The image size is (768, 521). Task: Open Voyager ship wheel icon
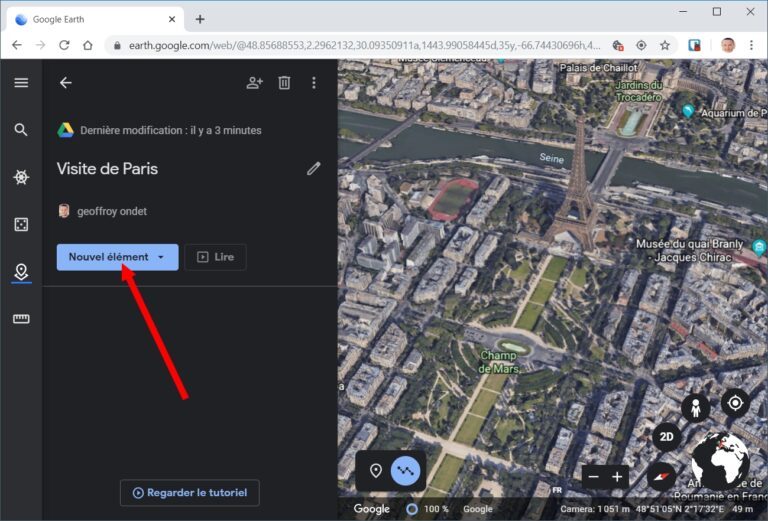point(21,177)
